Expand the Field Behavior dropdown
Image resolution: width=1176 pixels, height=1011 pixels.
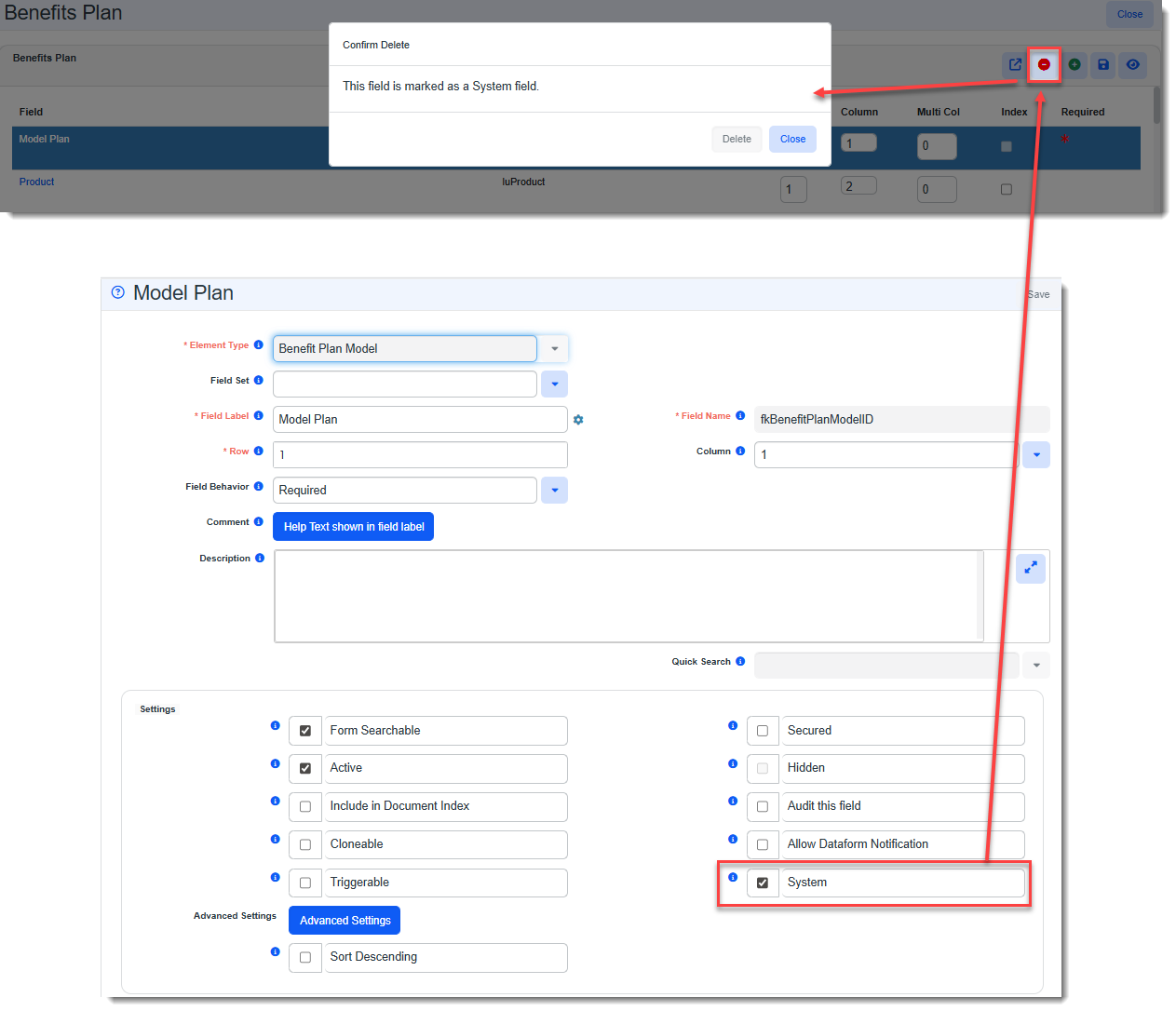[x=554, y=490]
